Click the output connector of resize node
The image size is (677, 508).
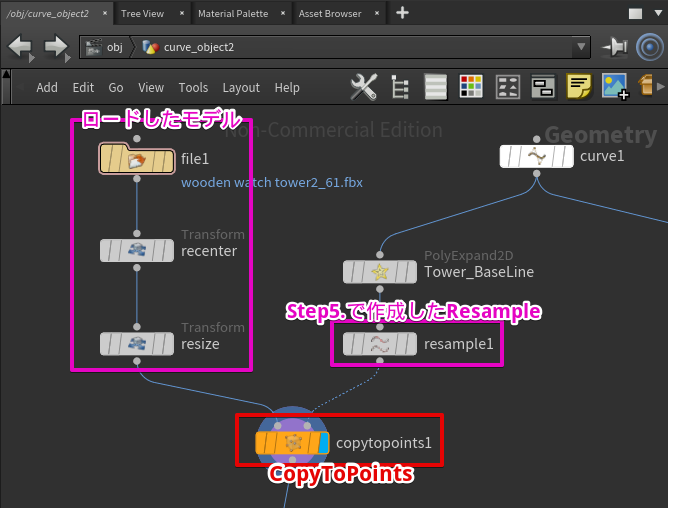point(137,361)
